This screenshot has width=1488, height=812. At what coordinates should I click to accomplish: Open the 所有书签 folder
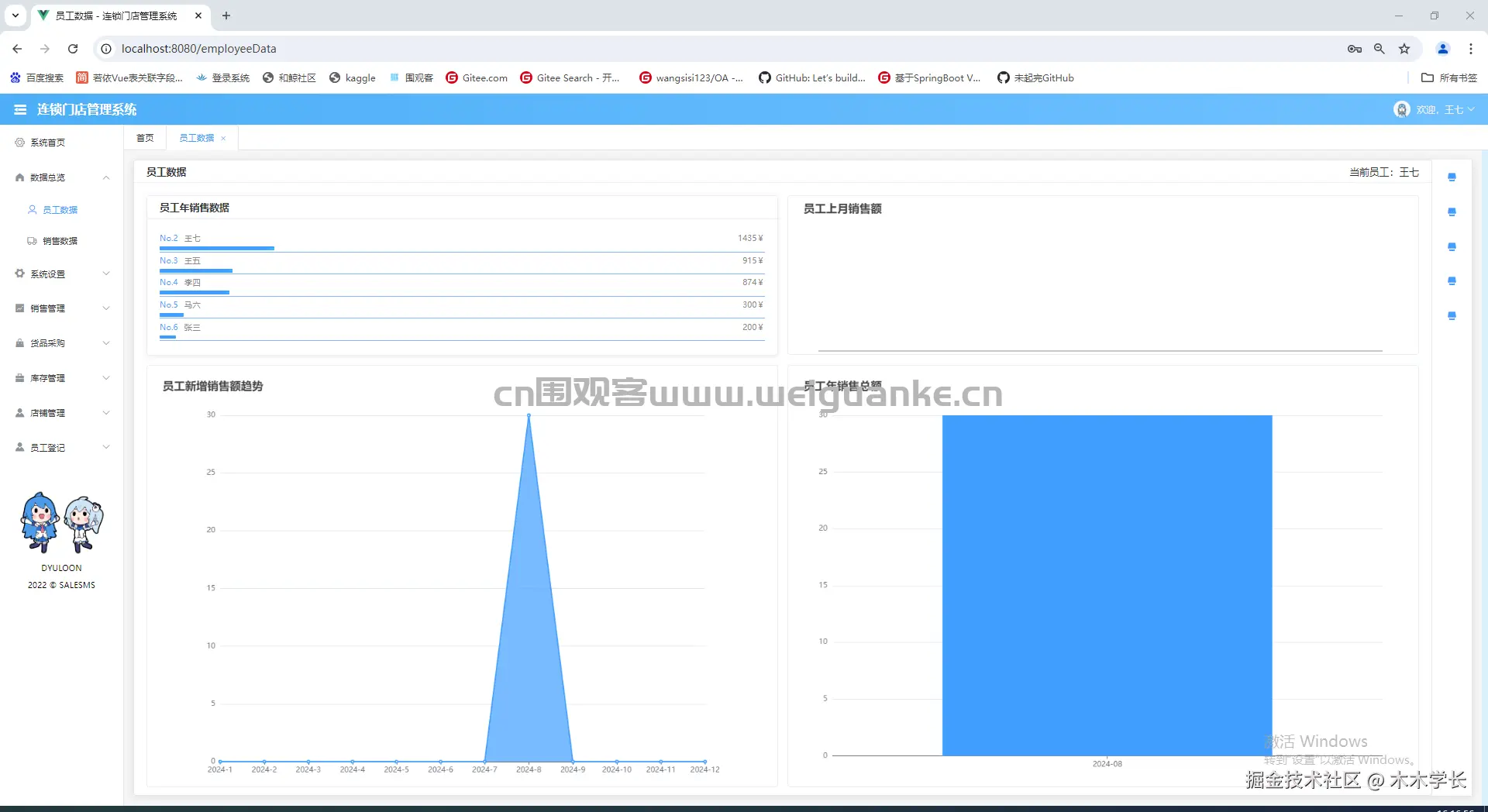tap(1449, 77)
